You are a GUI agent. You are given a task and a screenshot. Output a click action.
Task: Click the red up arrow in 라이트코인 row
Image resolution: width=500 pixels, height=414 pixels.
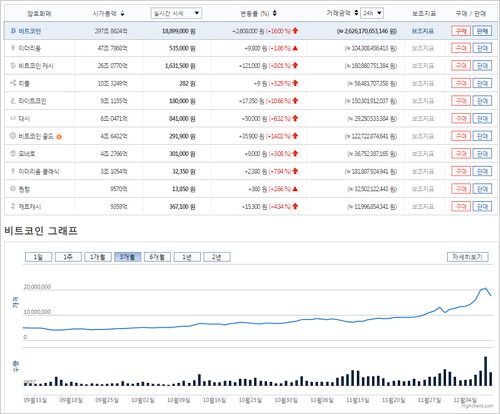point(295,101)
